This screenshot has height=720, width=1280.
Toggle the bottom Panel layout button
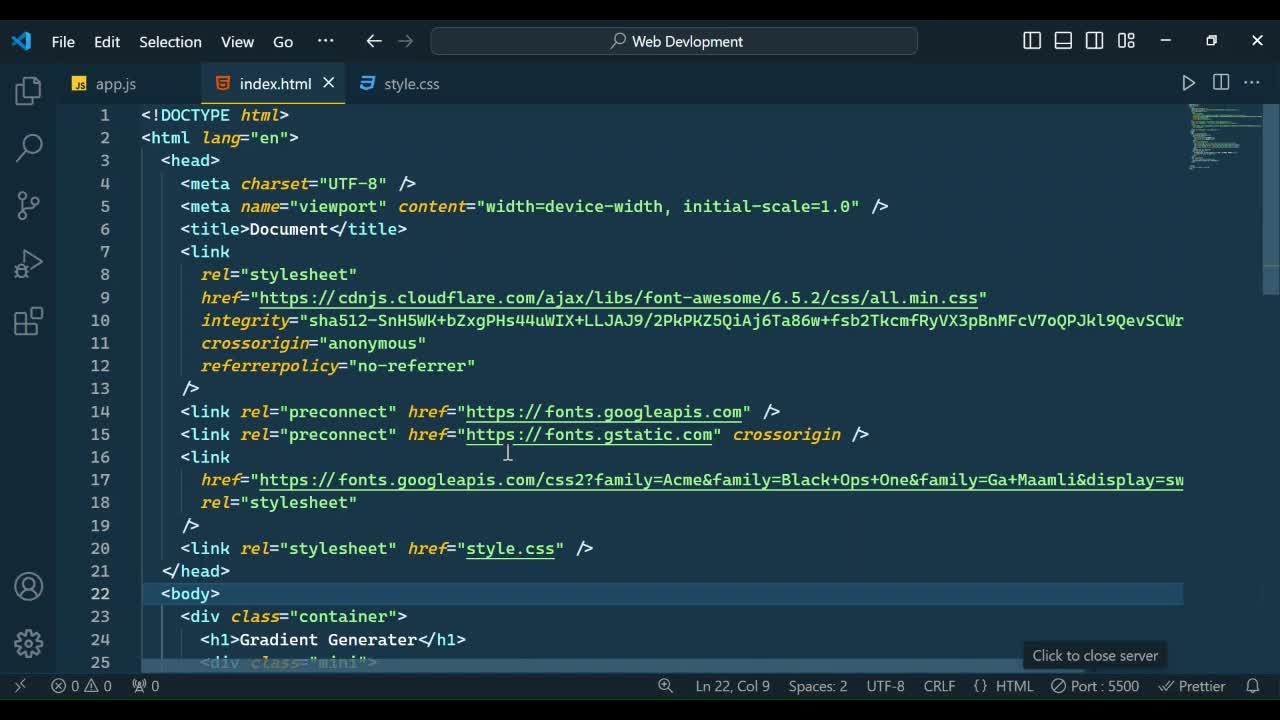[x=1063, y=41]
